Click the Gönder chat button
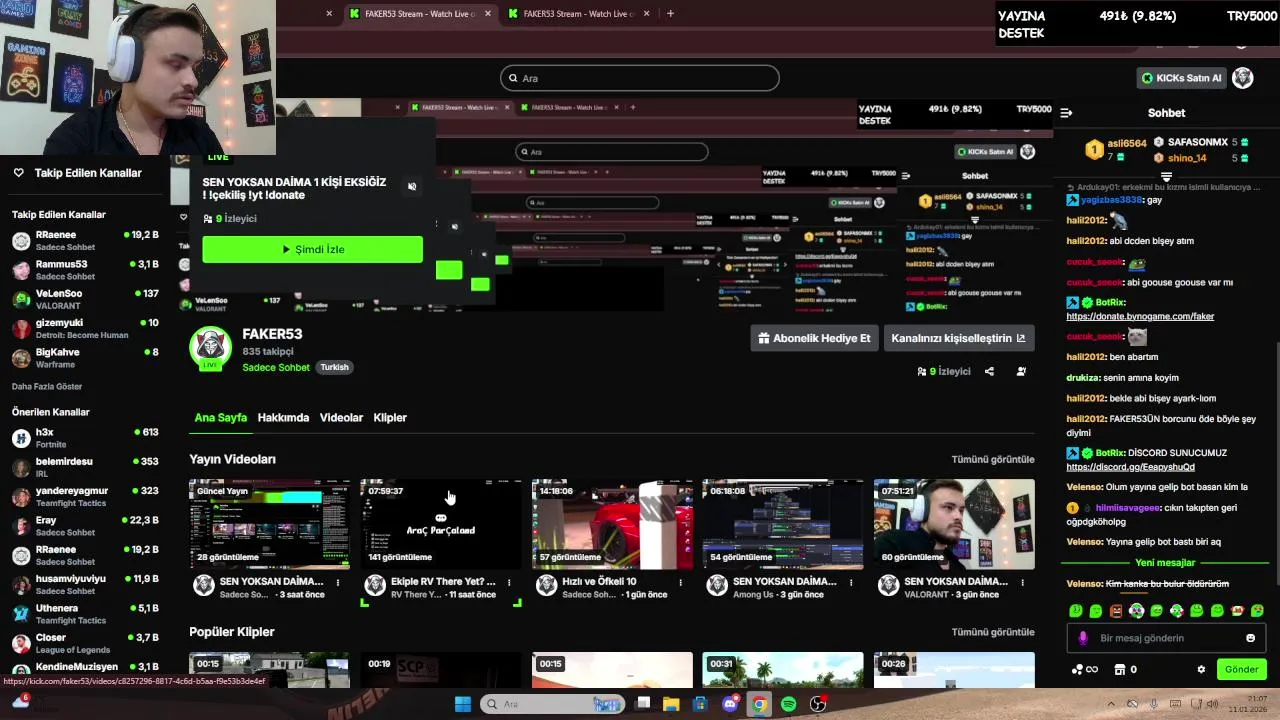 point(1241,669)
